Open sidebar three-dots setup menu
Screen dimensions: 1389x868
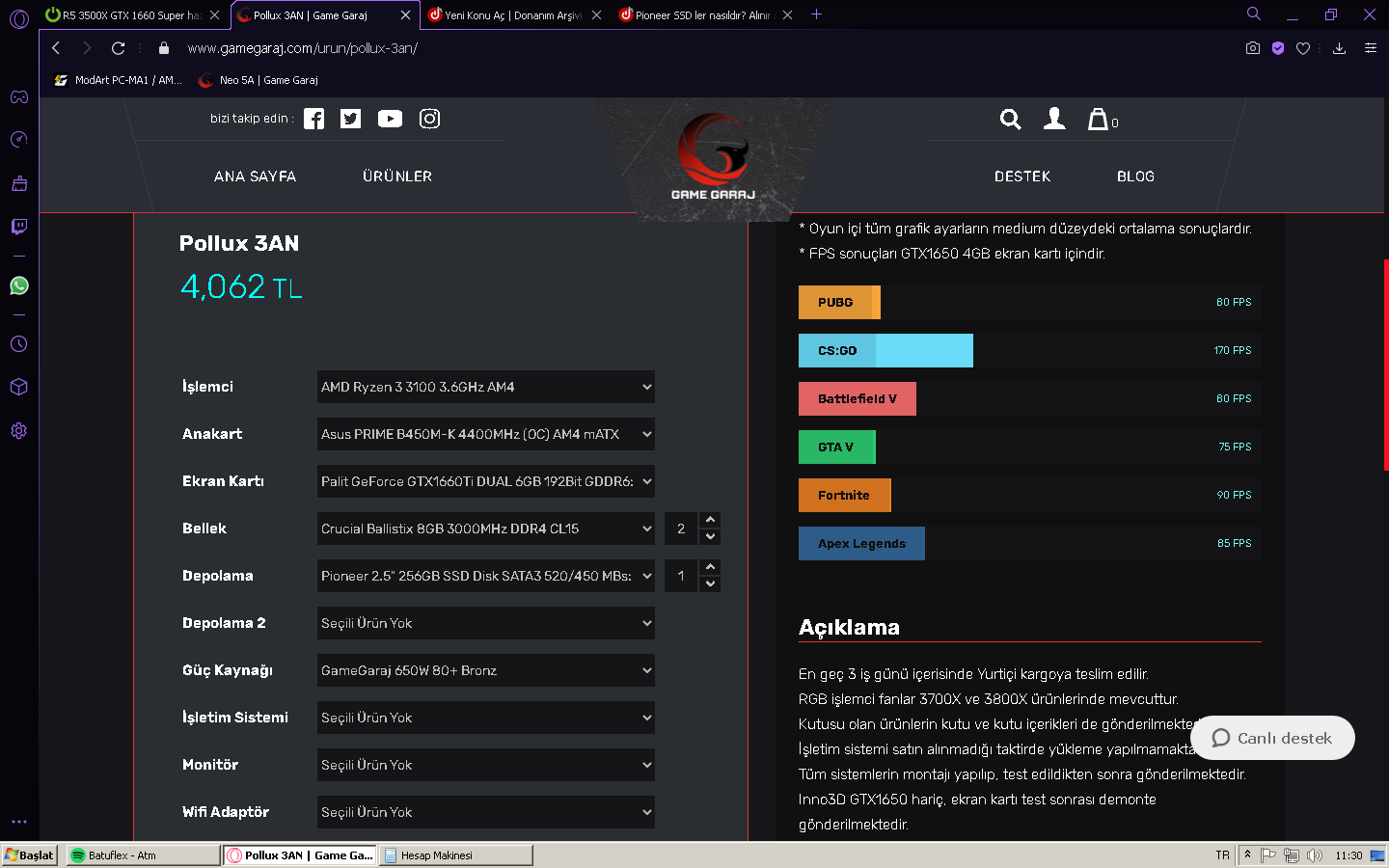click(19, 822)
